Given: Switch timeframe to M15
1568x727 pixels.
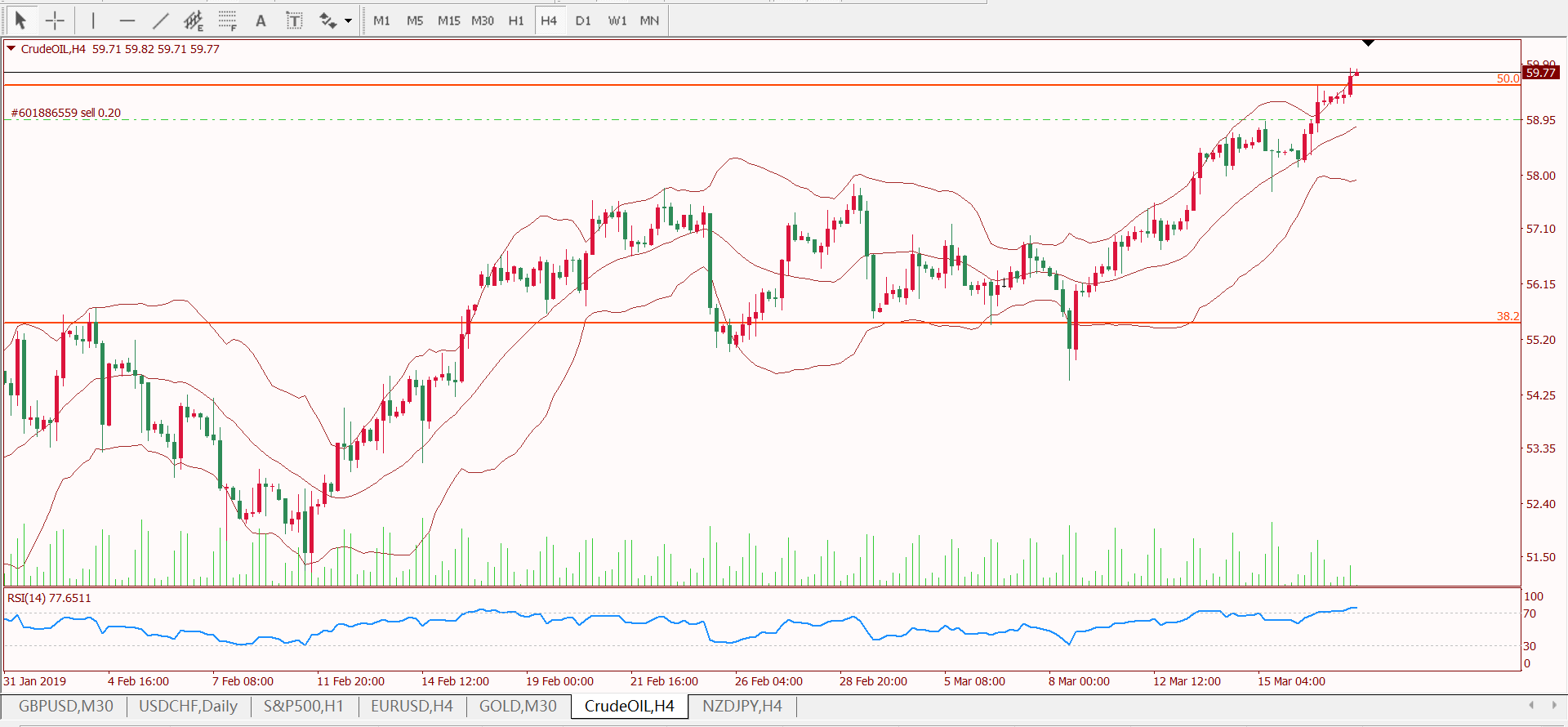Looking at the screenshot, I should tap(448, 20).
